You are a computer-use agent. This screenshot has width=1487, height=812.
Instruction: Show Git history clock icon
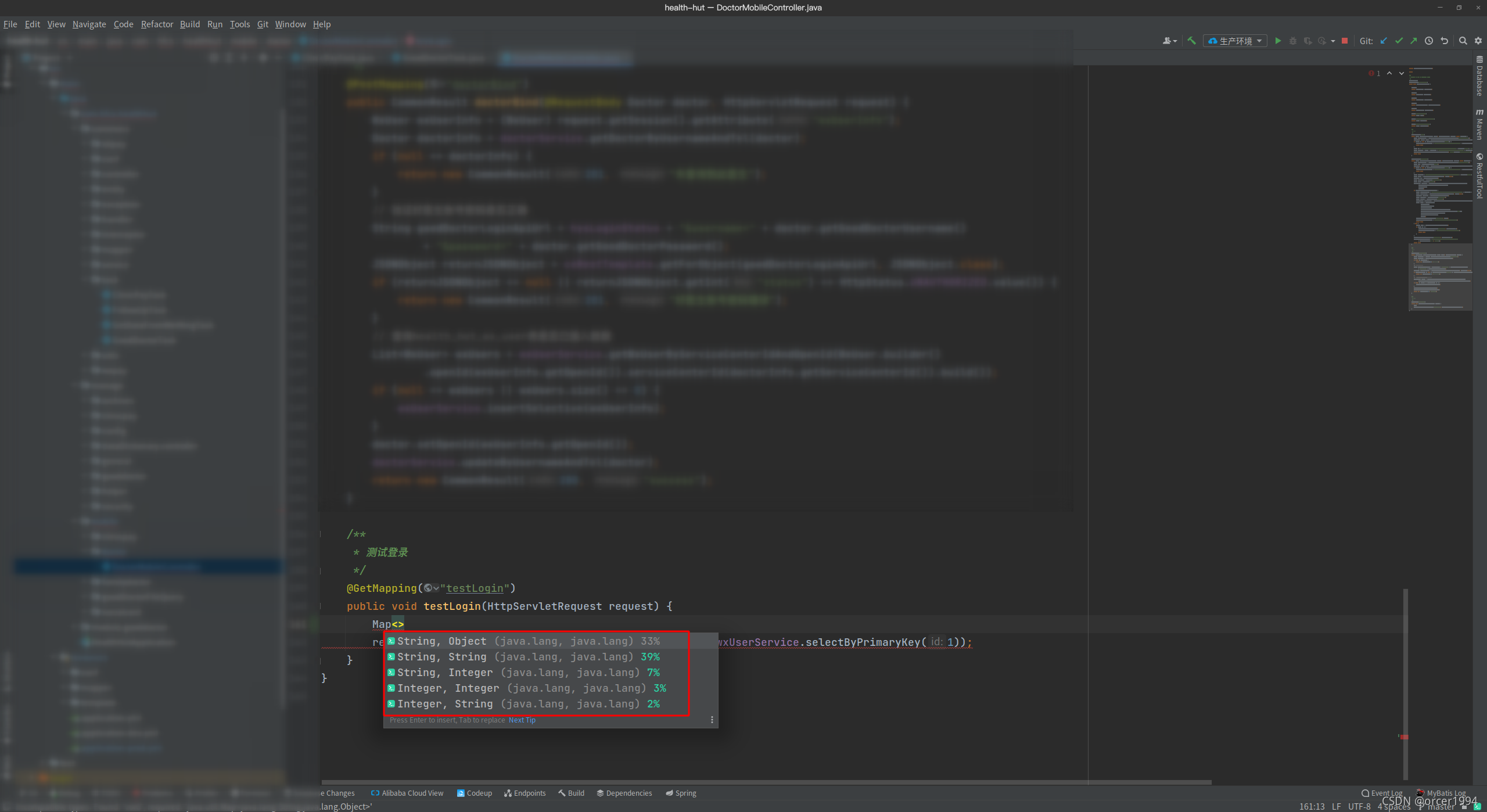click(x=1429, y=41)
